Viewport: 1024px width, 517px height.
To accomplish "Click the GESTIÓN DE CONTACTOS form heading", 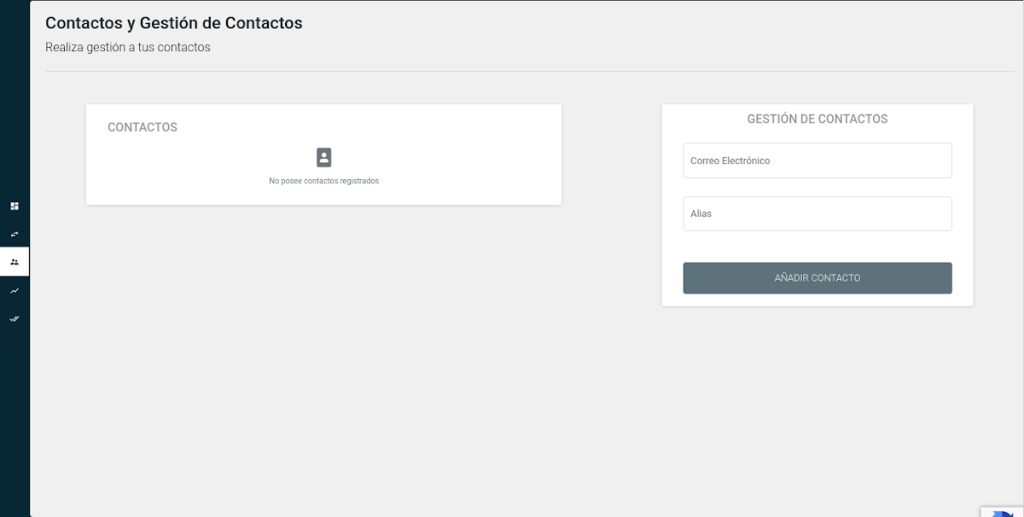I will tap(817, 119).
